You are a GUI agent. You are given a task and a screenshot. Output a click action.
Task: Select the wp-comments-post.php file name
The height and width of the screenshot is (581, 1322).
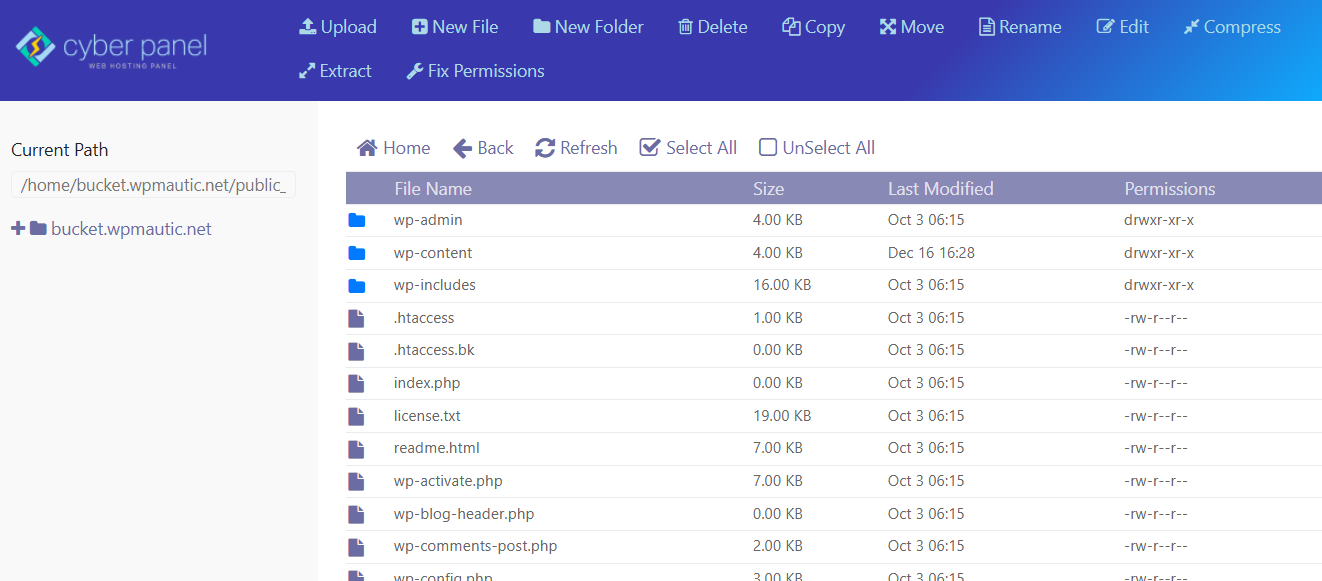(476, 546)
